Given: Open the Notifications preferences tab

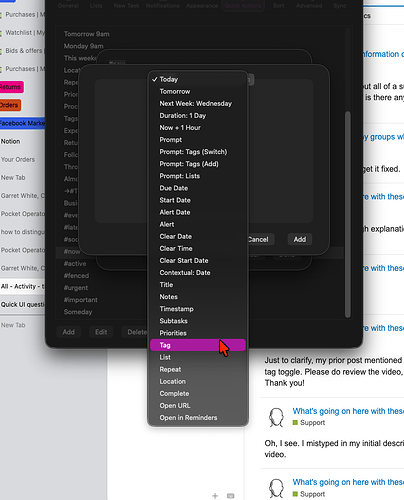Looking at the screenshot, I should tap(163, 5).
